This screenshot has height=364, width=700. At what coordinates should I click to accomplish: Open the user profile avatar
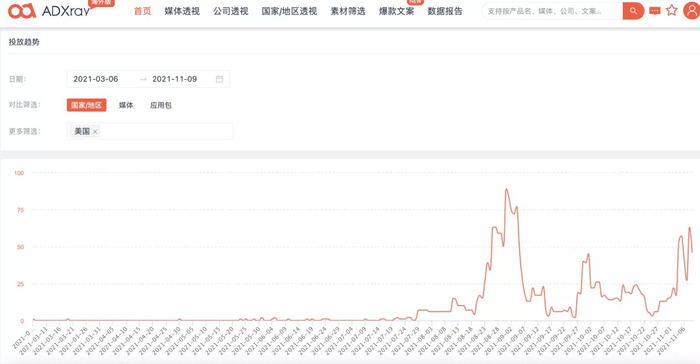tap(692, 10)
